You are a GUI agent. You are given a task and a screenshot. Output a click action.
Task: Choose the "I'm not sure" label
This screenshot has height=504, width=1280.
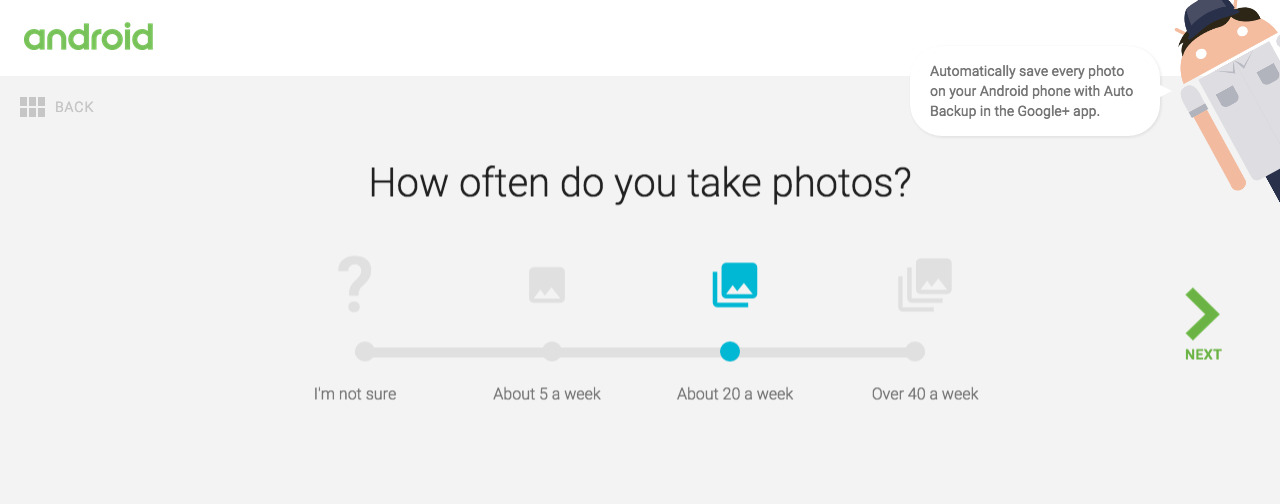coord(355,394)
